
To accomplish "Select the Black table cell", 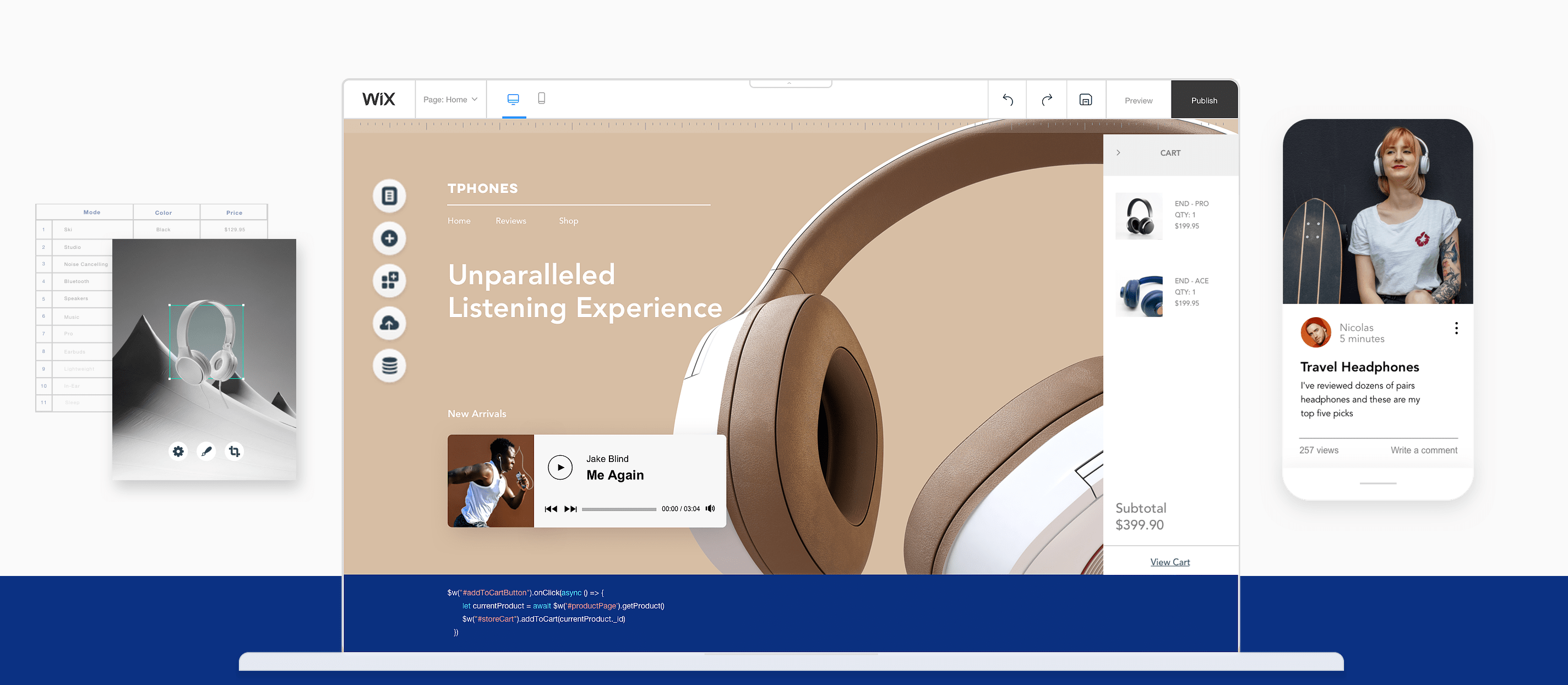I will (x=163, y=230).
